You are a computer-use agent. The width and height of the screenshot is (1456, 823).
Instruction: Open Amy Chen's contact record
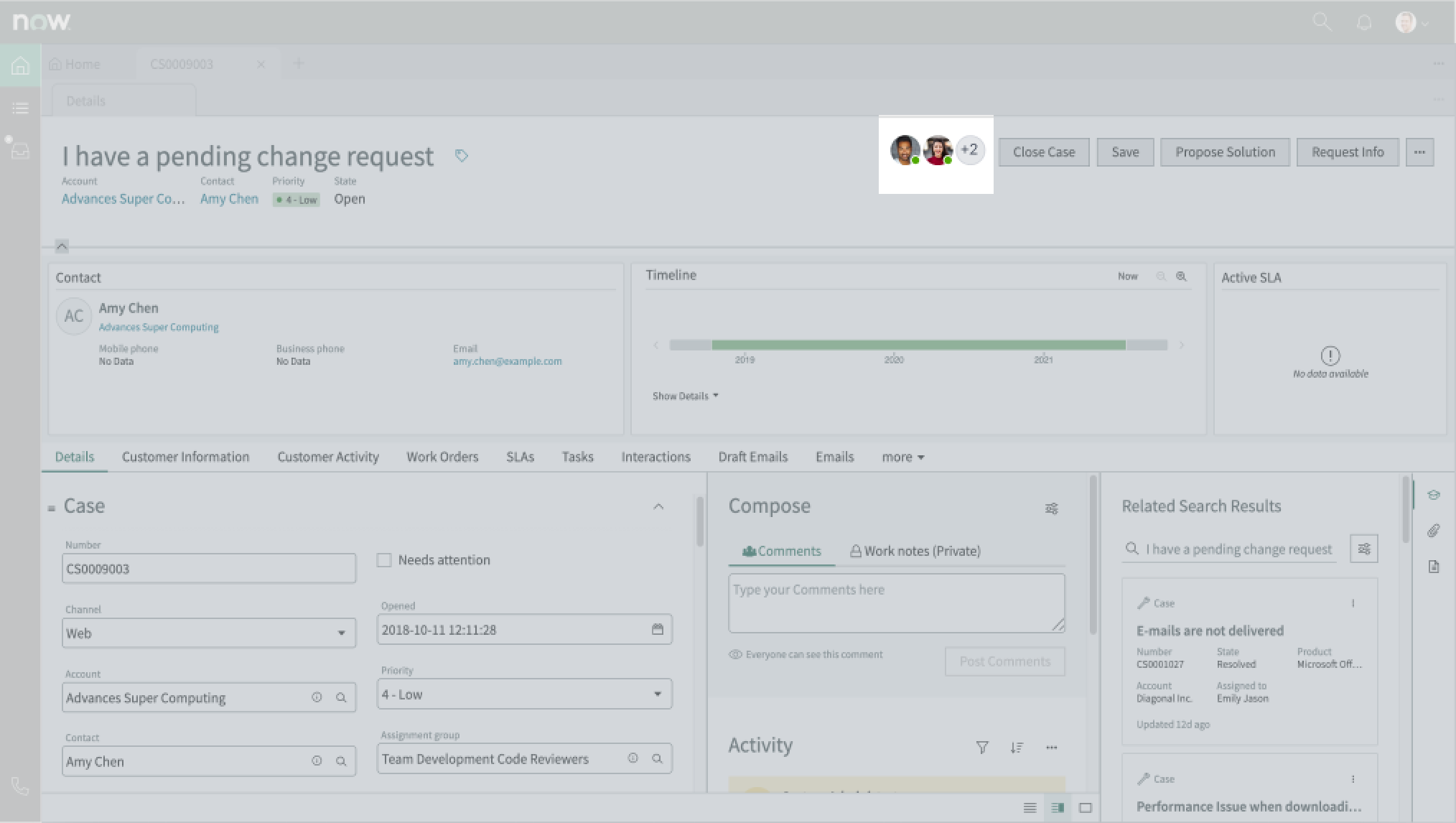pos(228,199)
